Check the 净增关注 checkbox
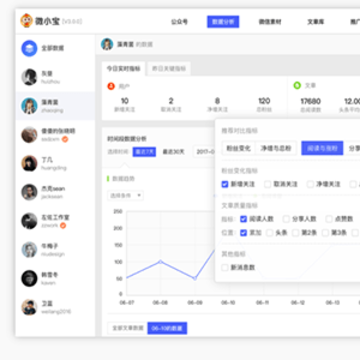 coord(310,184)
